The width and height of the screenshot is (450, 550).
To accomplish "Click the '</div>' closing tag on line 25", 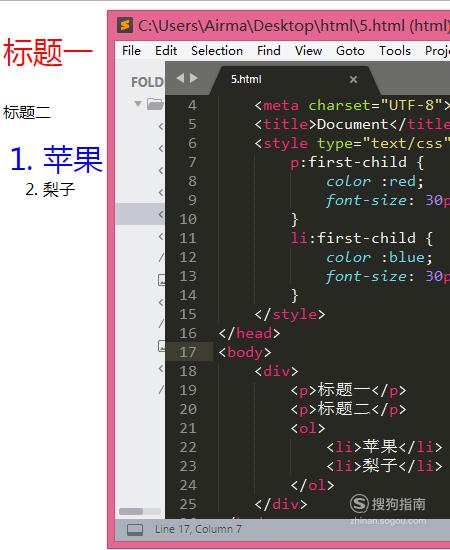I will (x=281, y=504).
